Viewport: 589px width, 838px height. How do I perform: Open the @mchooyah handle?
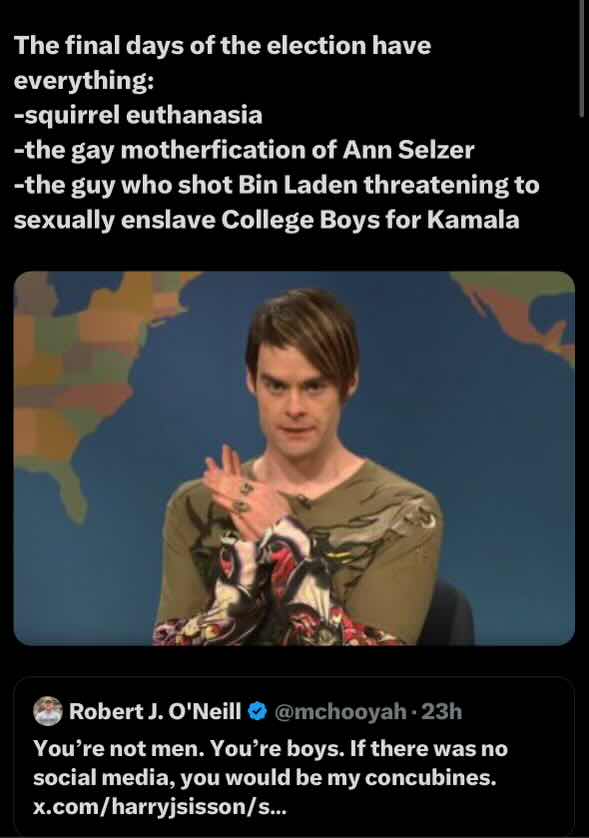click(340, 711)
